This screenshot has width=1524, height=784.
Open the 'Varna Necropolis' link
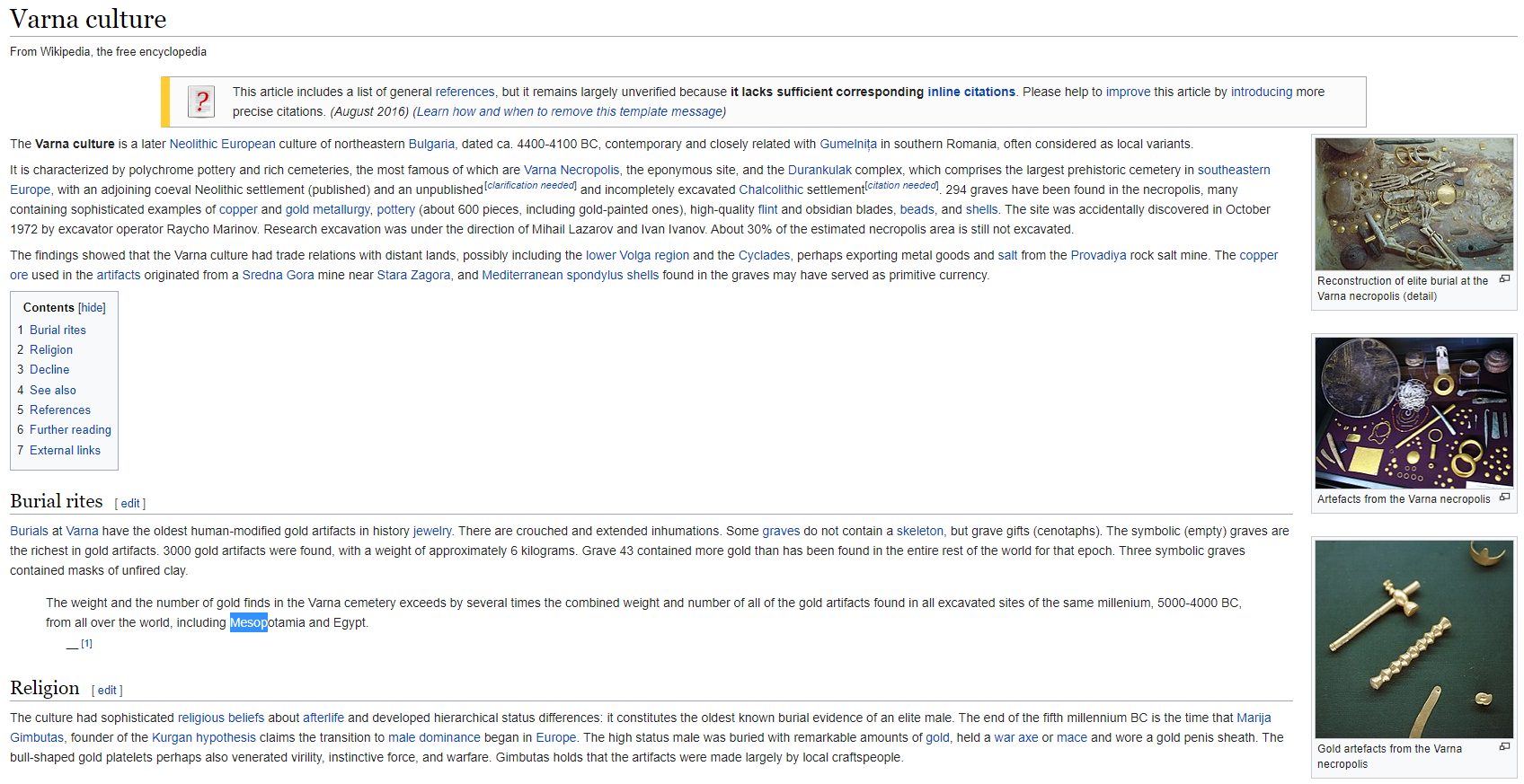click(x=571, y=170)
